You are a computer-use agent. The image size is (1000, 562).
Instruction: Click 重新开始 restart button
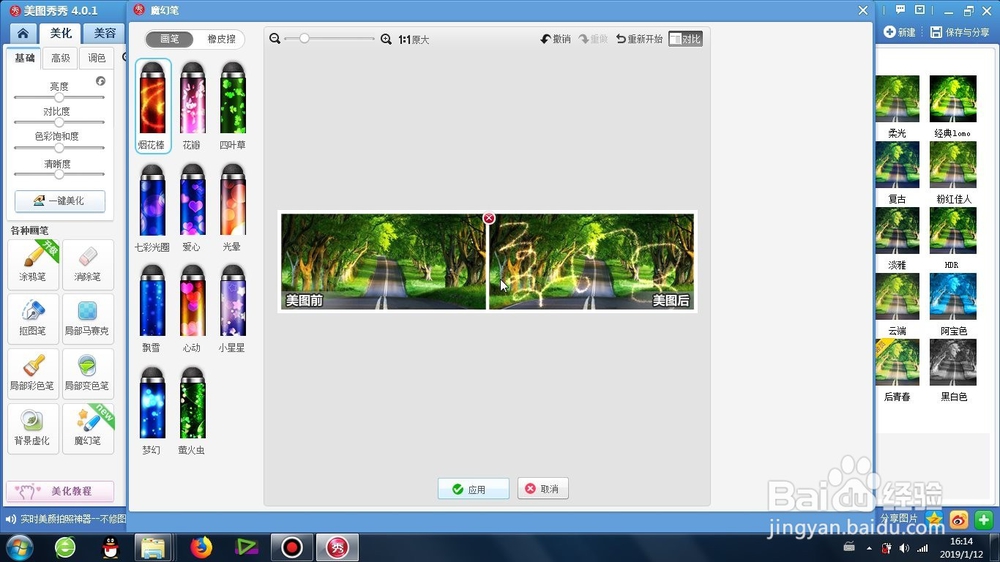click(639, 39)
